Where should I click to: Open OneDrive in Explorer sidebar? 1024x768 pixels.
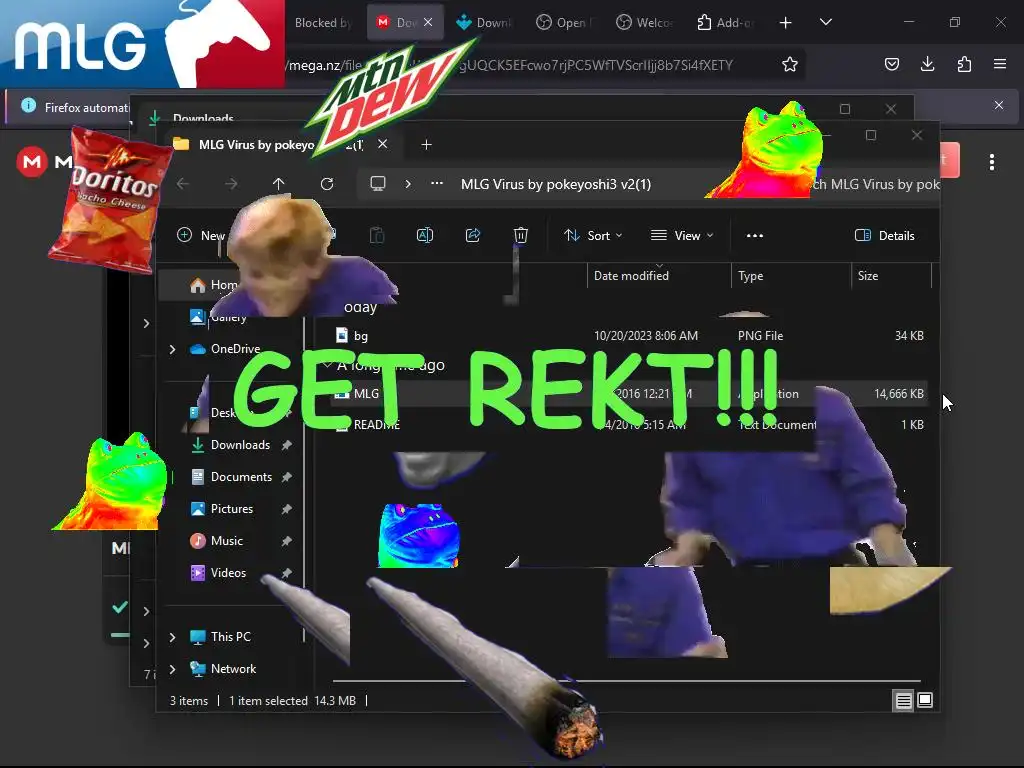[x=224, y=349]
